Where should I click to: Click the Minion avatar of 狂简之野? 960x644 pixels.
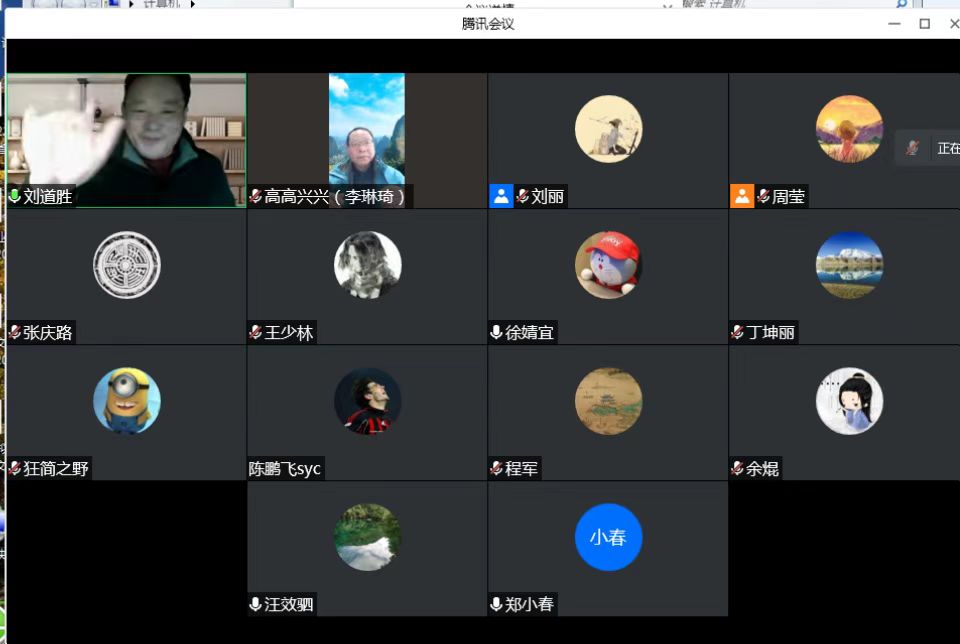(127, 401)
